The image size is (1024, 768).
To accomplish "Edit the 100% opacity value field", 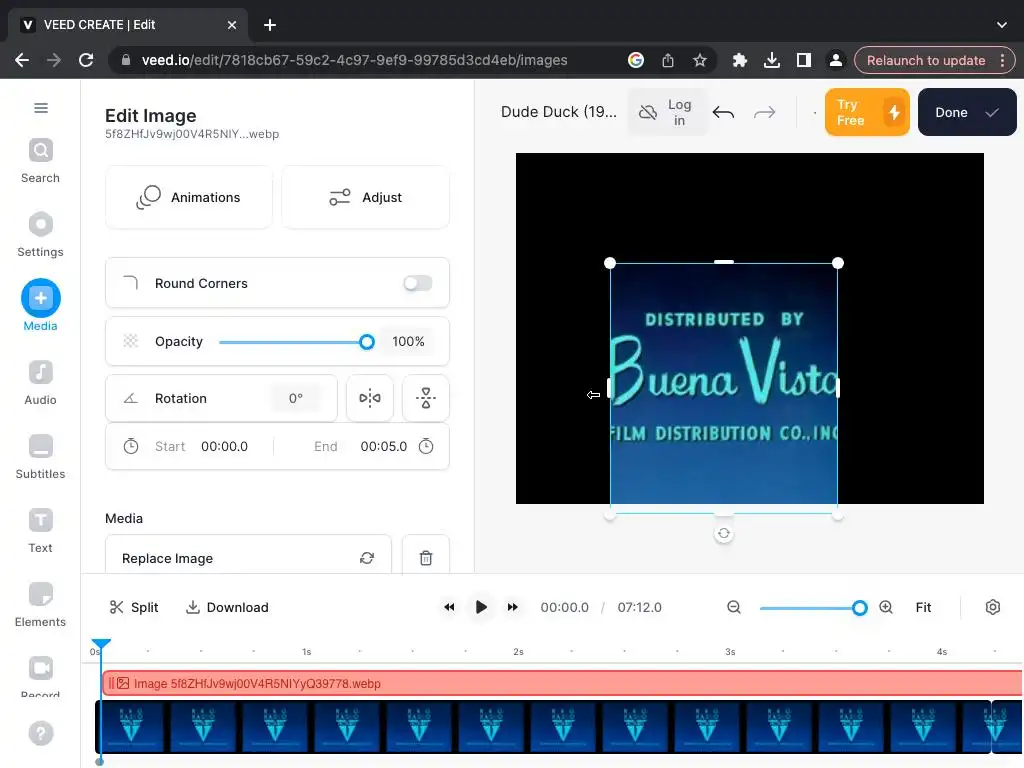I will [x=408, y=342].
